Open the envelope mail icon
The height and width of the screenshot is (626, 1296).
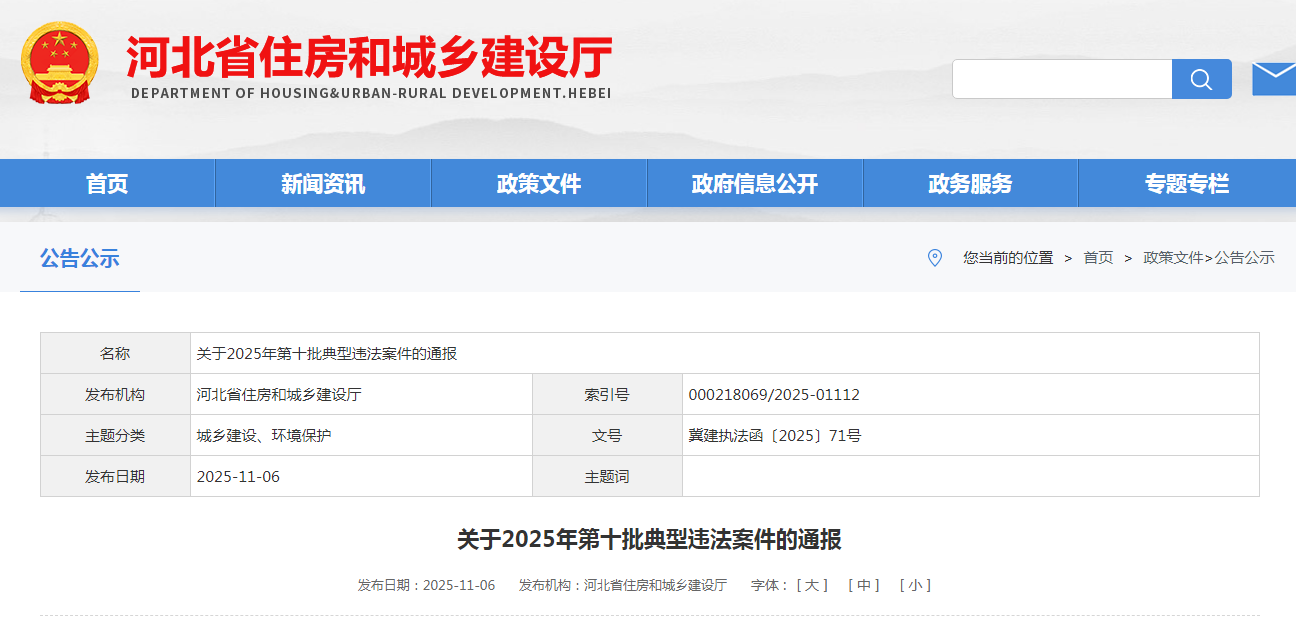[1274, 78]
